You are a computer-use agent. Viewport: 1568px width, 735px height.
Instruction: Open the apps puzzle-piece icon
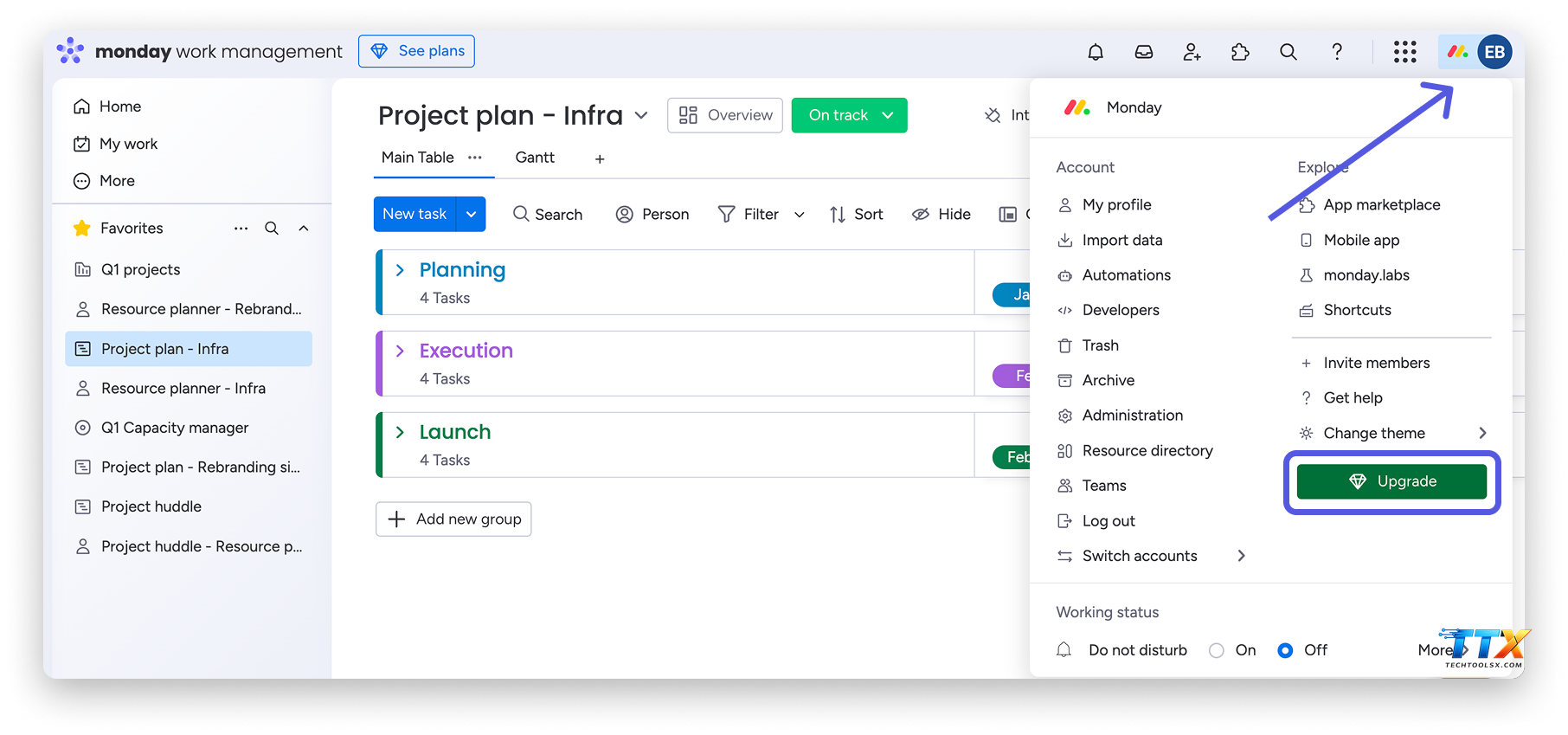click(1240, 52)
